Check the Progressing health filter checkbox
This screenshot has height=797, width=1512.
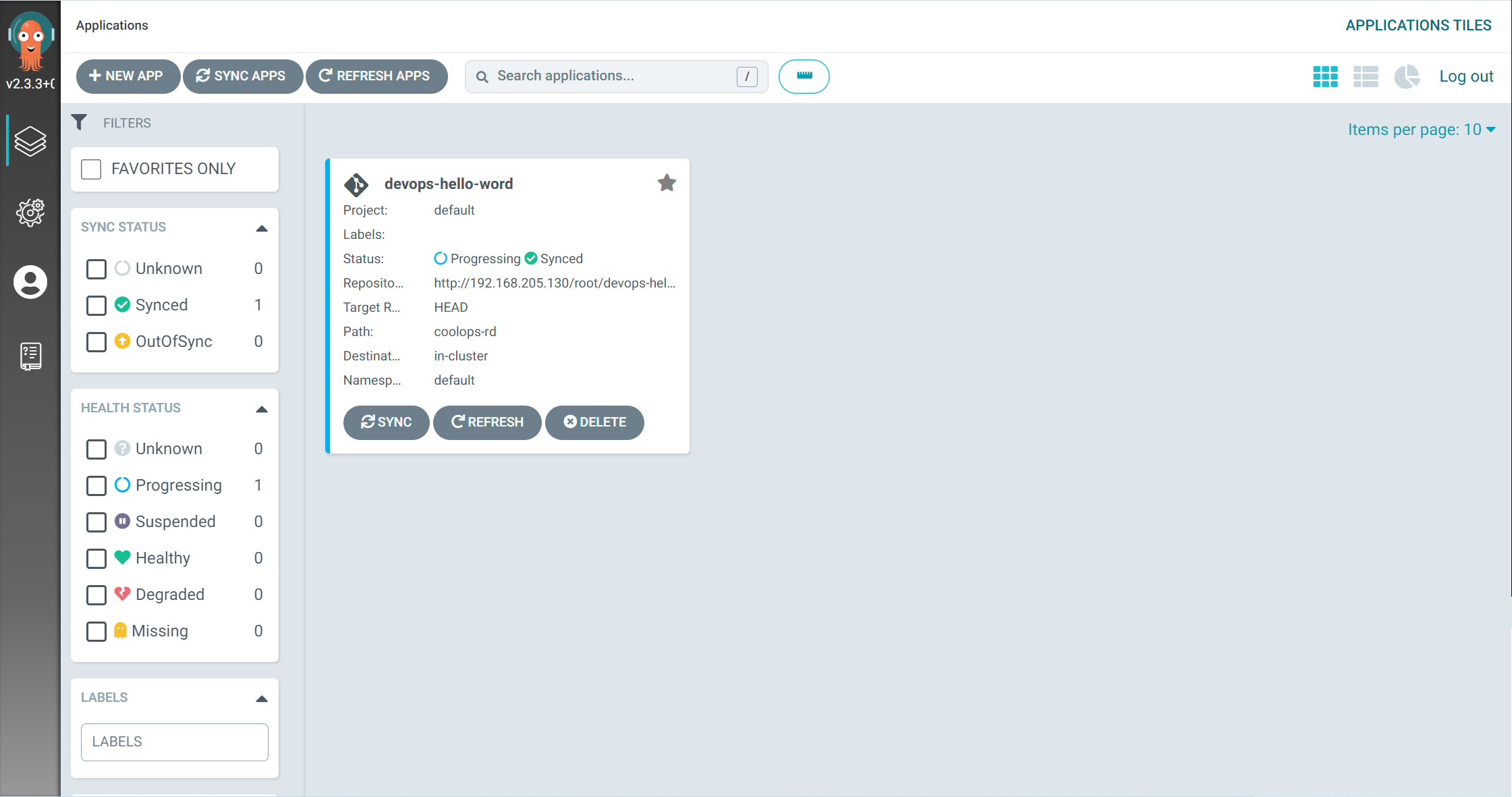pos(96,485)
